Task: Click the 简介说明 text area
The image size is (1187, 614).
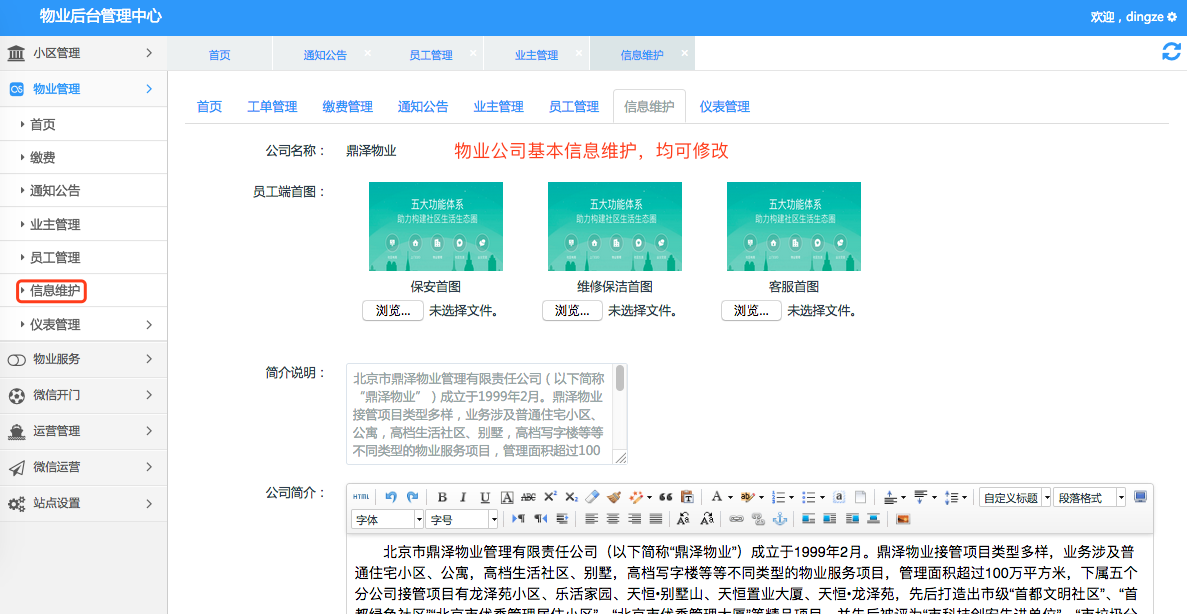Action: click(487, 413)
